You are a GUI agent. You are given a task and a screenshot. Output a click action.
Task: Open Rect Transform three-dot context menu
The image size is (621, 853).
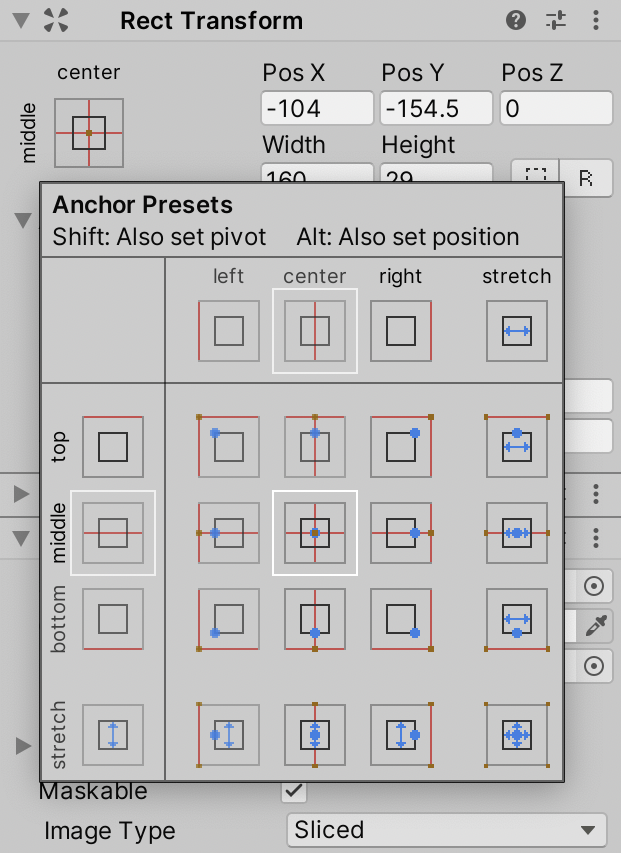(596, 20)
